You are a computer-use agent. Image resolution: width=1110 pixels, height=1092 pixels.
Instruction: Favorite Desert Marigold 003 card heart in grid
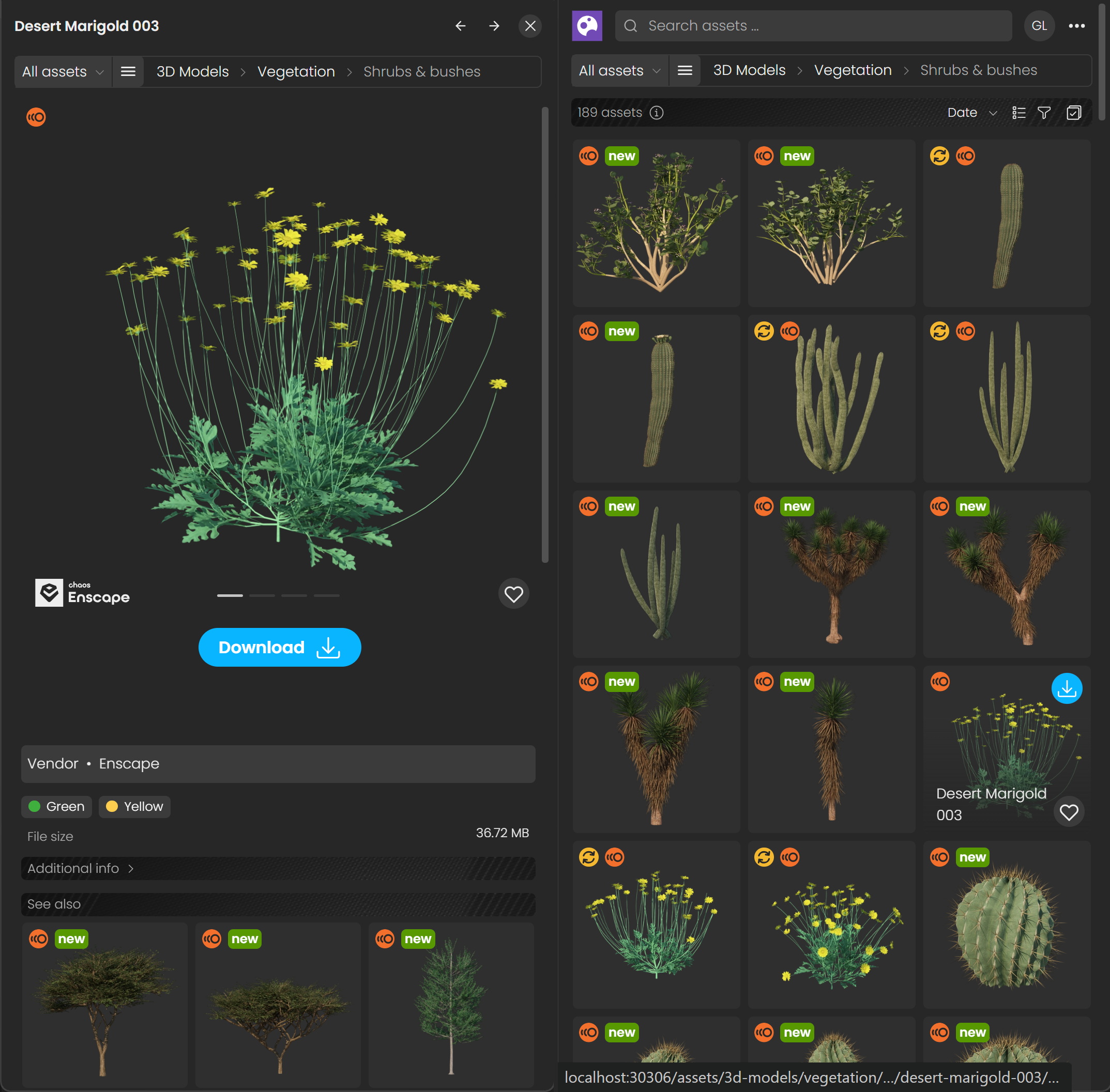[x=1068, y=812]
